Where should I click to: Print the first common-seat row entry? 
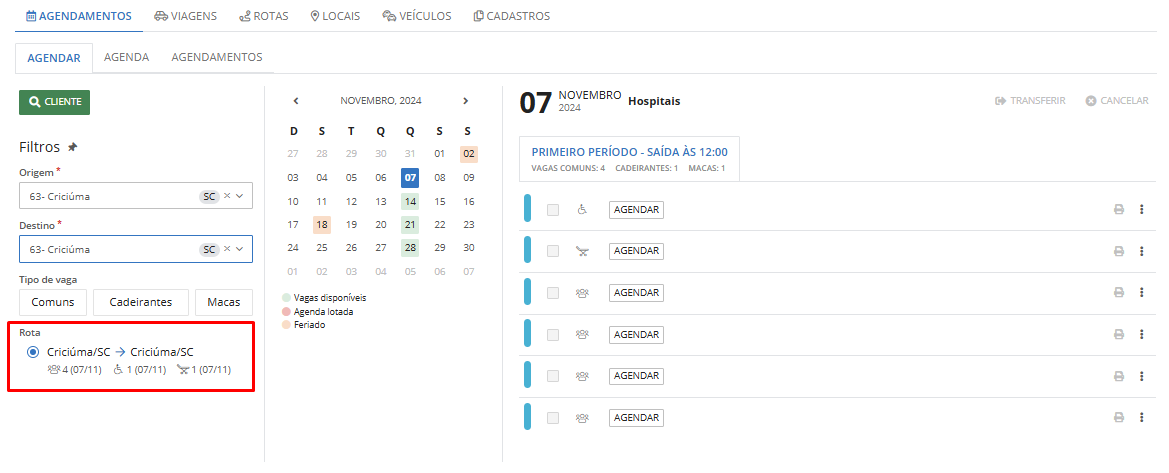tap(1118, 292)
